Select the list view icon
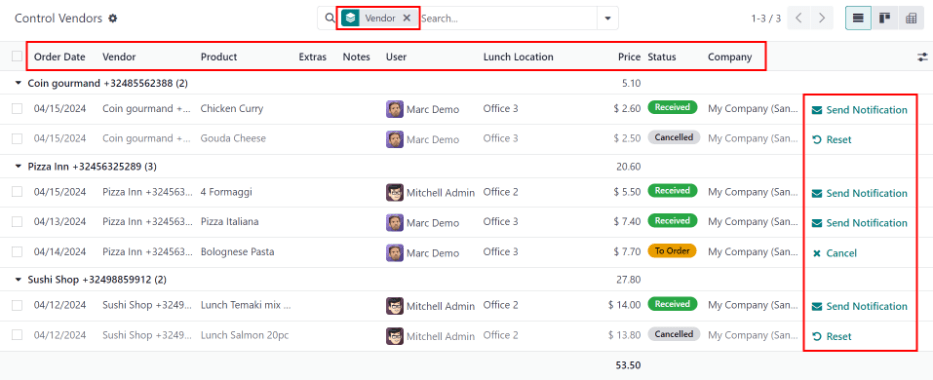Viewport: 933px width, 380px height. tap(858, 18)
